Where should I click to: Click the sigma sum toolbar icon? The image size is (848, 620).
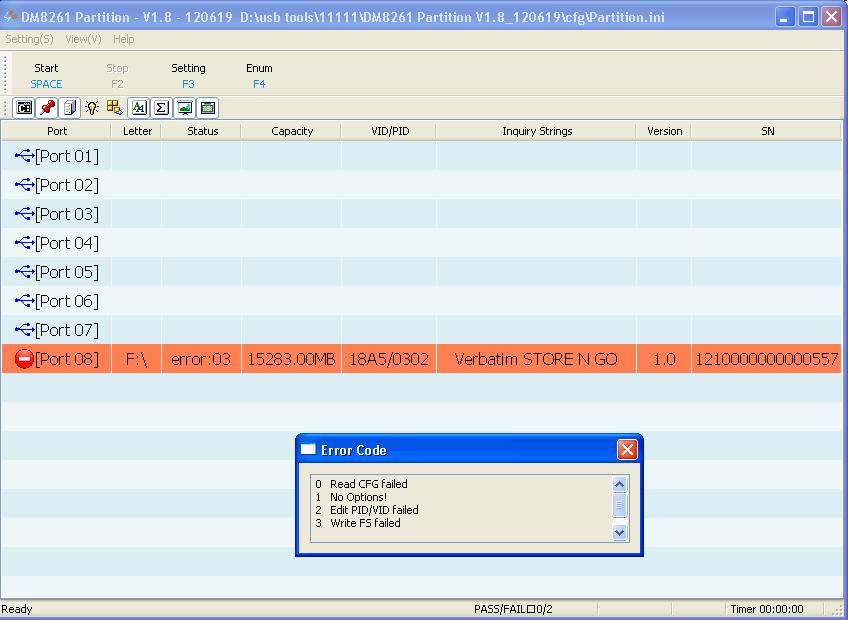click(x=161, y=108)
